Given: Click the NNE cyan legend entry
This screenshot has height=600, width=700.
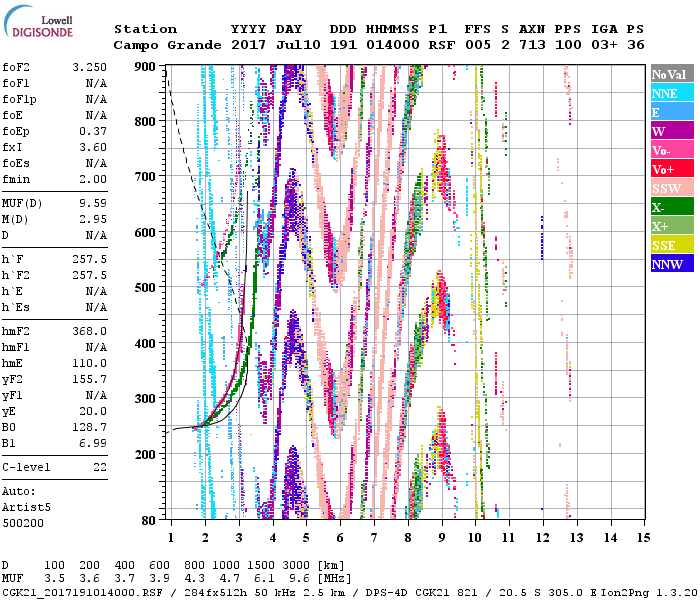Looking at the screenshot, I should point(669,93).
